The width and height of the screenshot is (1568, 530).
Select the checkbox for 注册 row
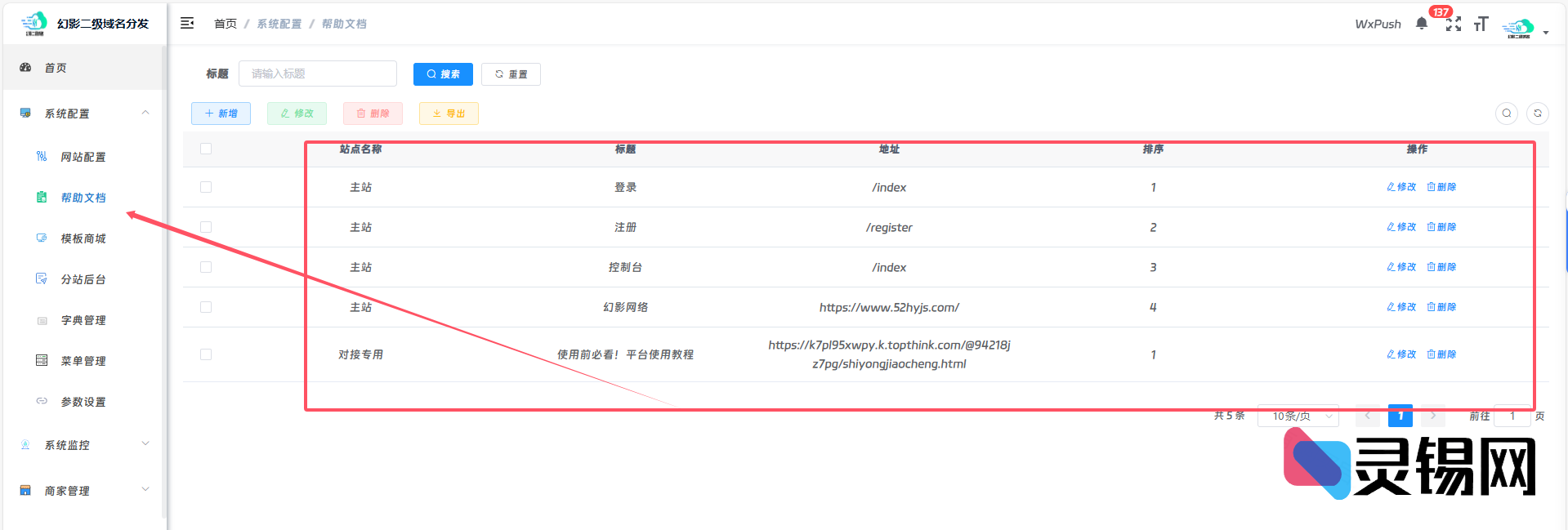206,227
